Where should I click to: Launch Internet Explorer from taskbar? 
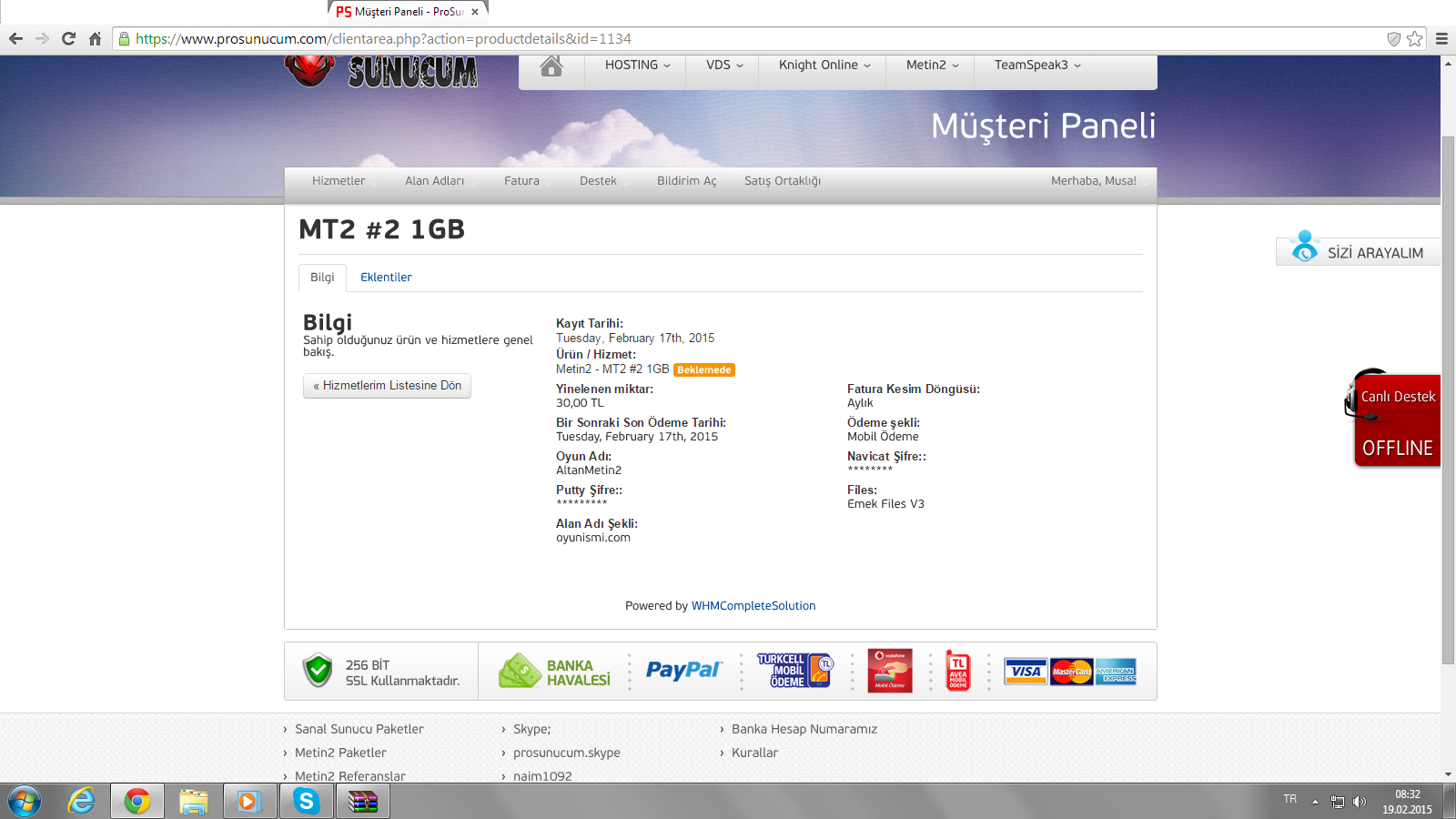point(81,802)
